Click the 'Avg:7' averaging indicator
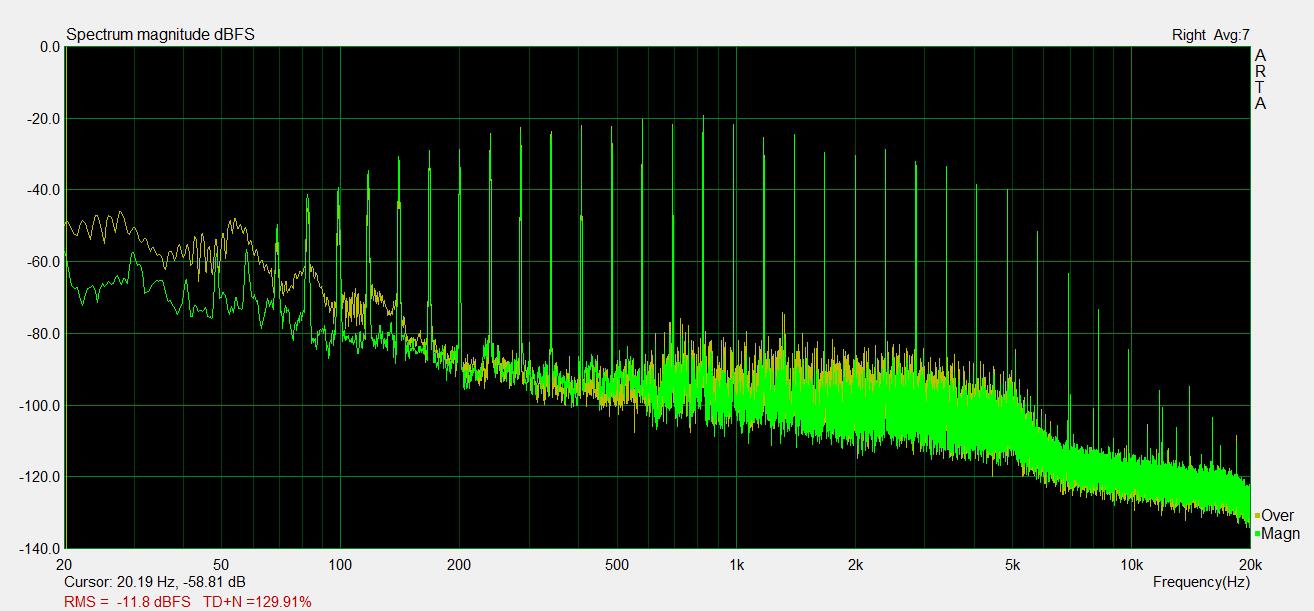 (1232, 35)
